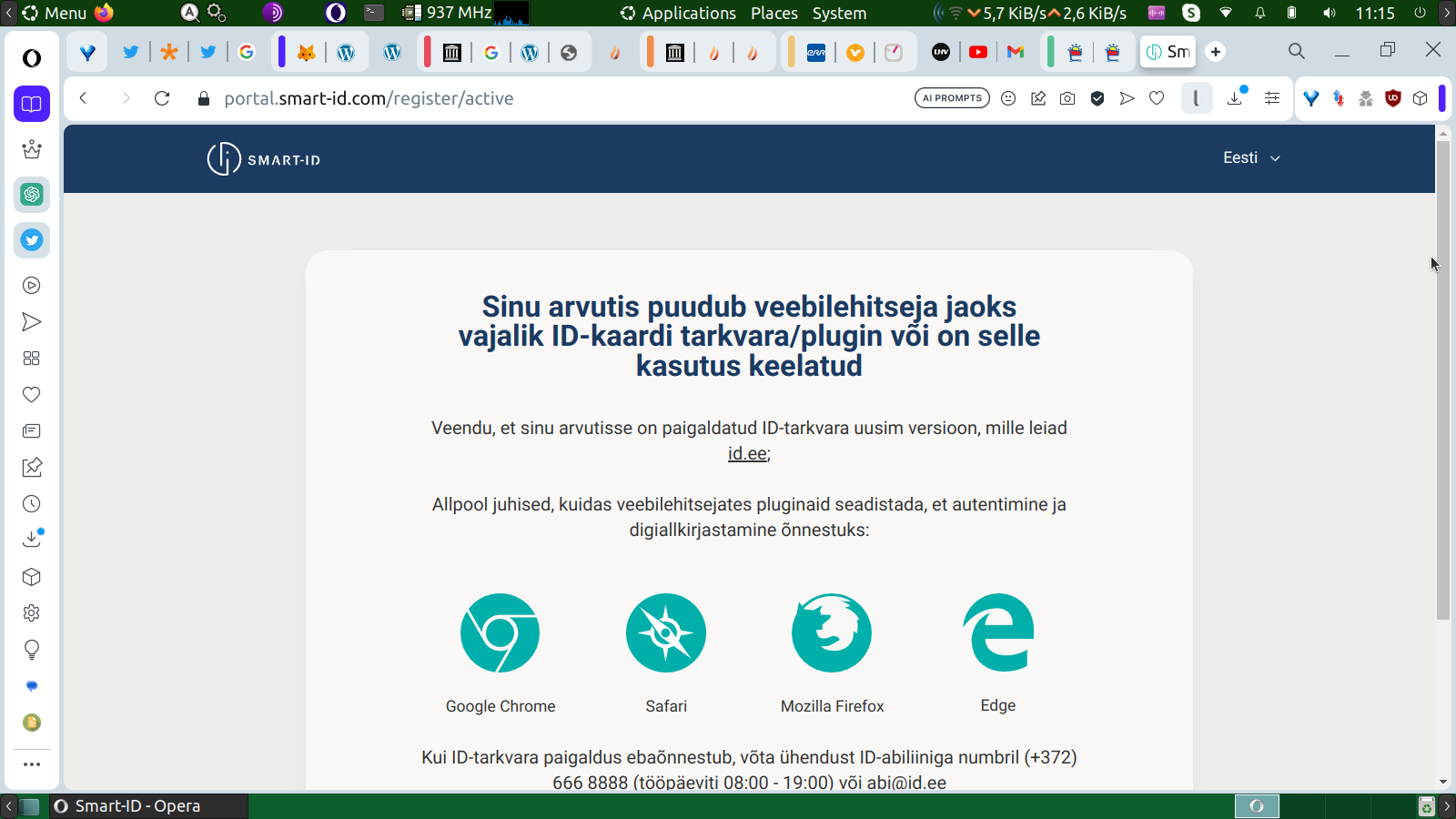The image size is (1456, 819).
Task: Switch to the Gmail tab
Action: tap(1016, 52)
